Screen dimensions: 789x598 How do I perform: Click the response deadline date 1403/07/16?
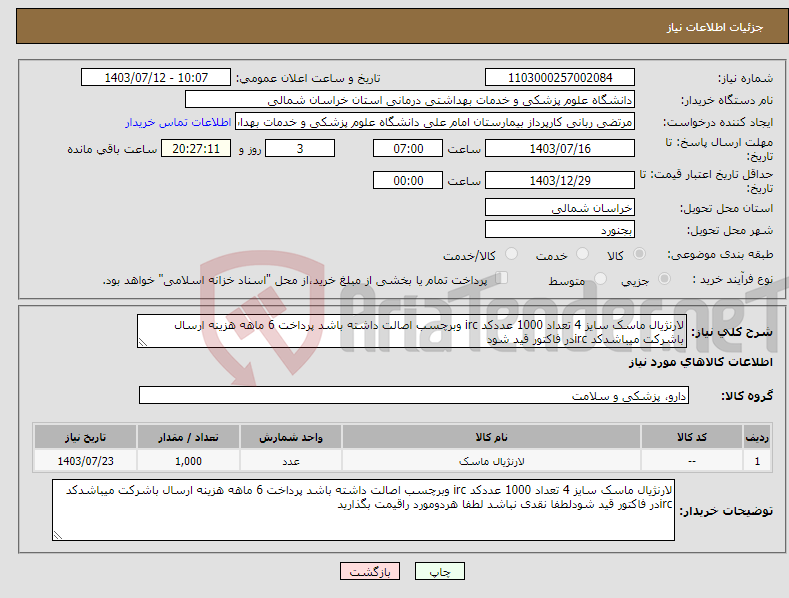560,148
